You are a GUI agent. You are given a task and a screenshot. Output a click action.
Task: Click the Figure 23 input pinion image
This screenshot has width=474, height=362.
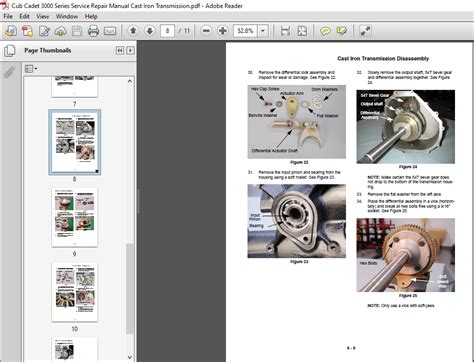[x=296, y=221]
